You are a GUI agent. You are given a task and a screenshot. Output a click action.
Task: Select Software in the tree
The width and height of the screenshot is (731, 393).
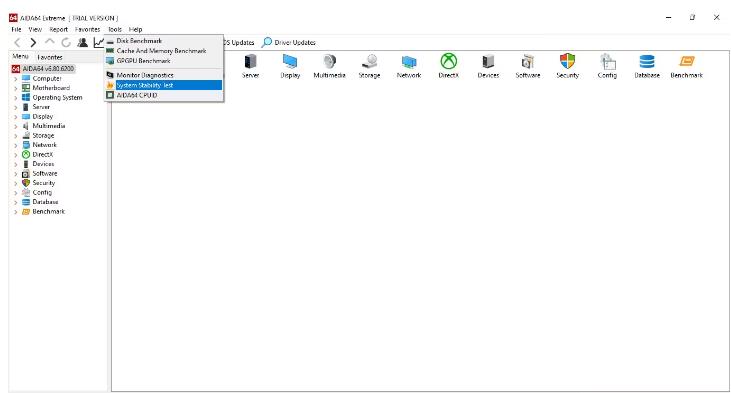pos(45,173)
